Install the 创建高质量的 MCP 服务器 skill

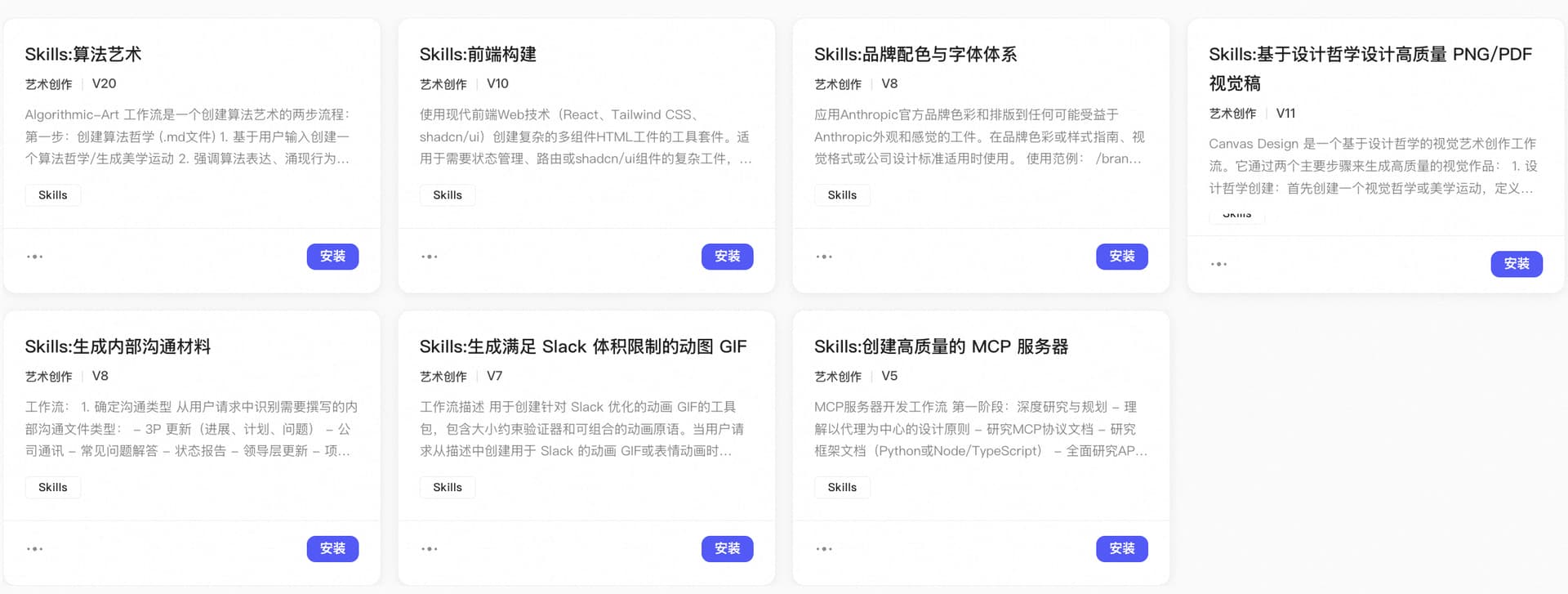[x=1121, y=549]
